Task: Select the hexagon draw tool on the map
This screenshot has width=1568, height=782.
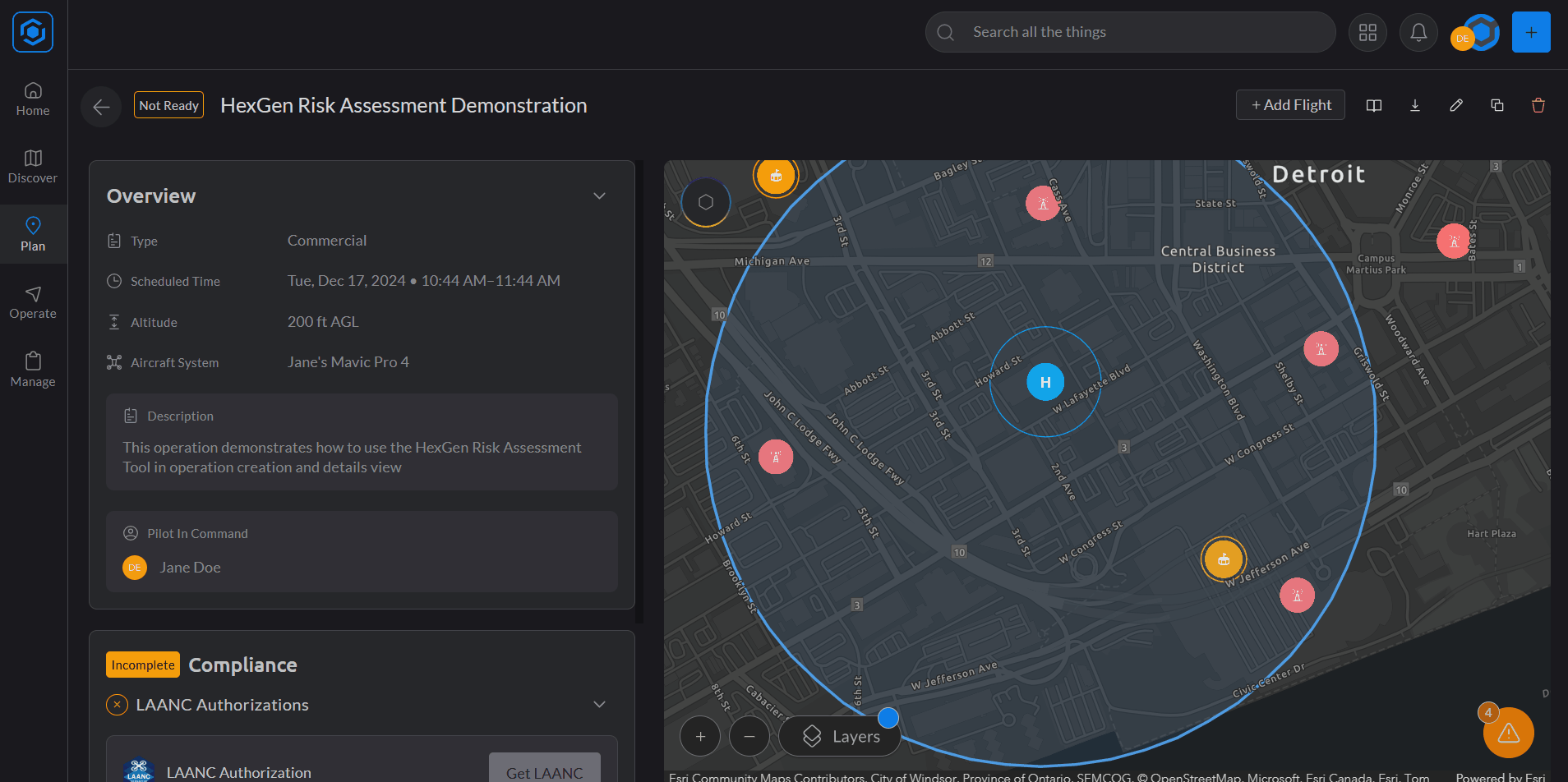Action: (x=706, y=201)
